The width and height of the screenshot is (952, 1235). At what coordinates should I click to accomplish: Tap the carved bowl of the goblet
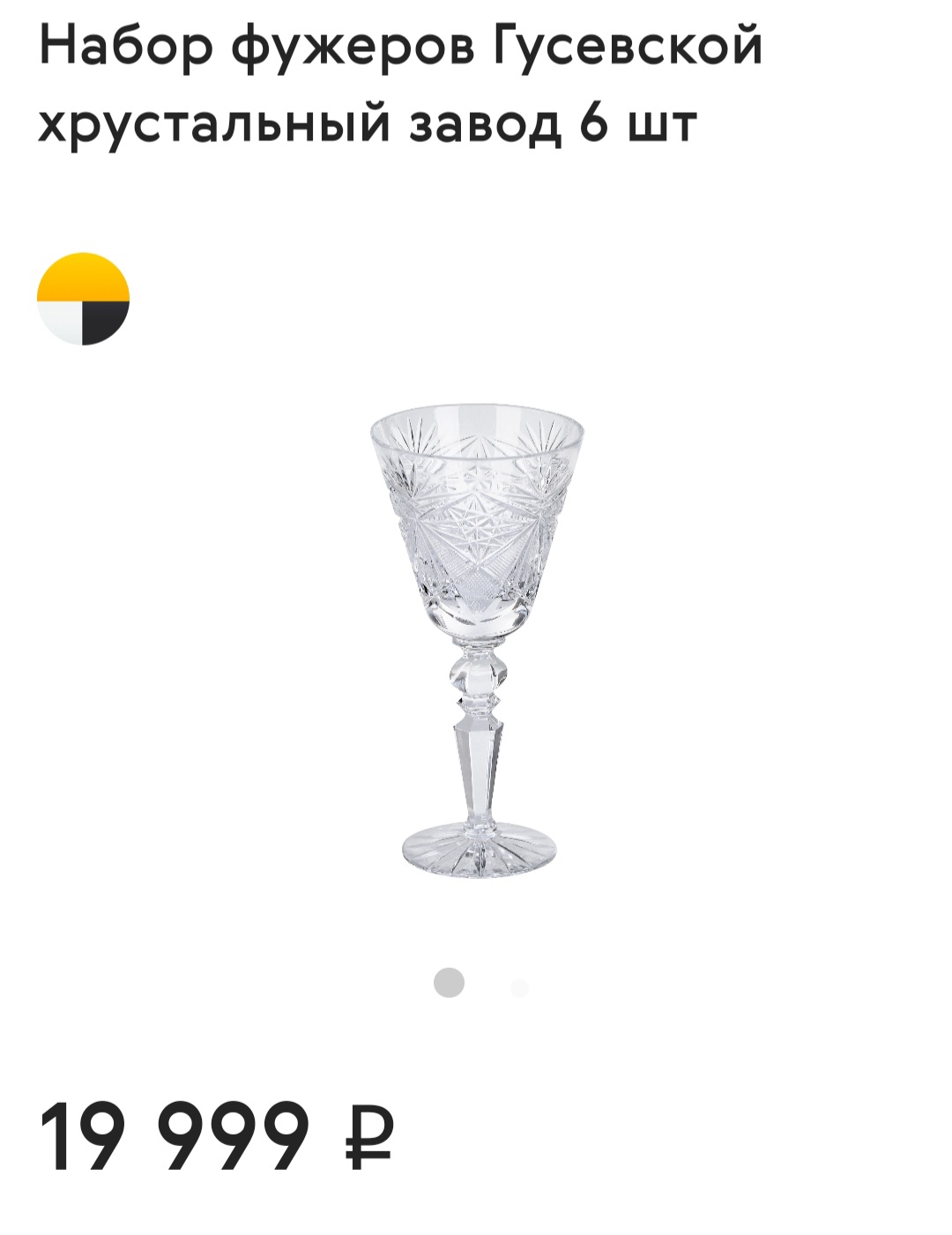pyautogui.click(x=477, y=520)
